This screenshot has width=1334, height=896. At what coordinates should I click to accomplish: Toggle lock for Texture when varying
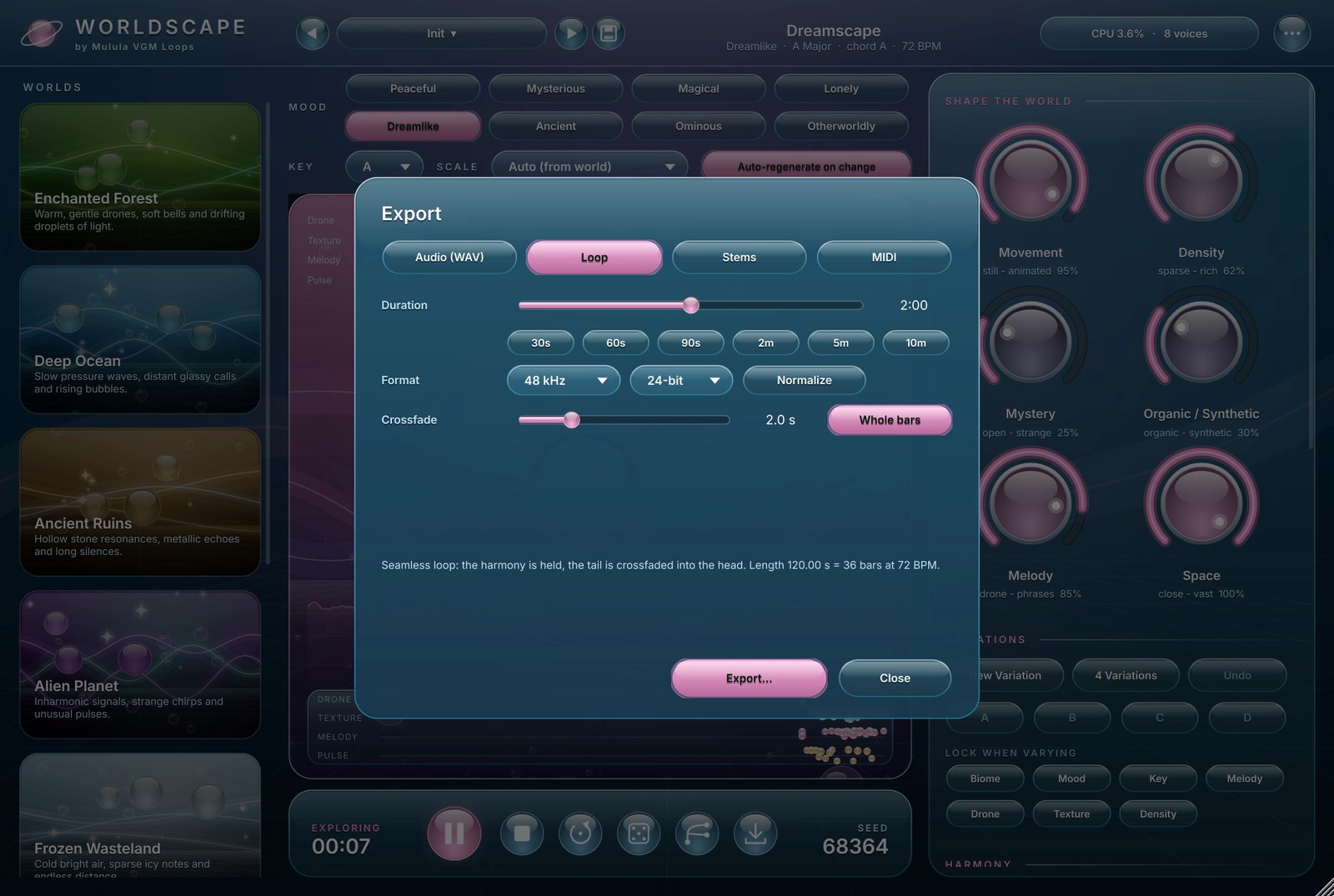[x=1071, y=813]
